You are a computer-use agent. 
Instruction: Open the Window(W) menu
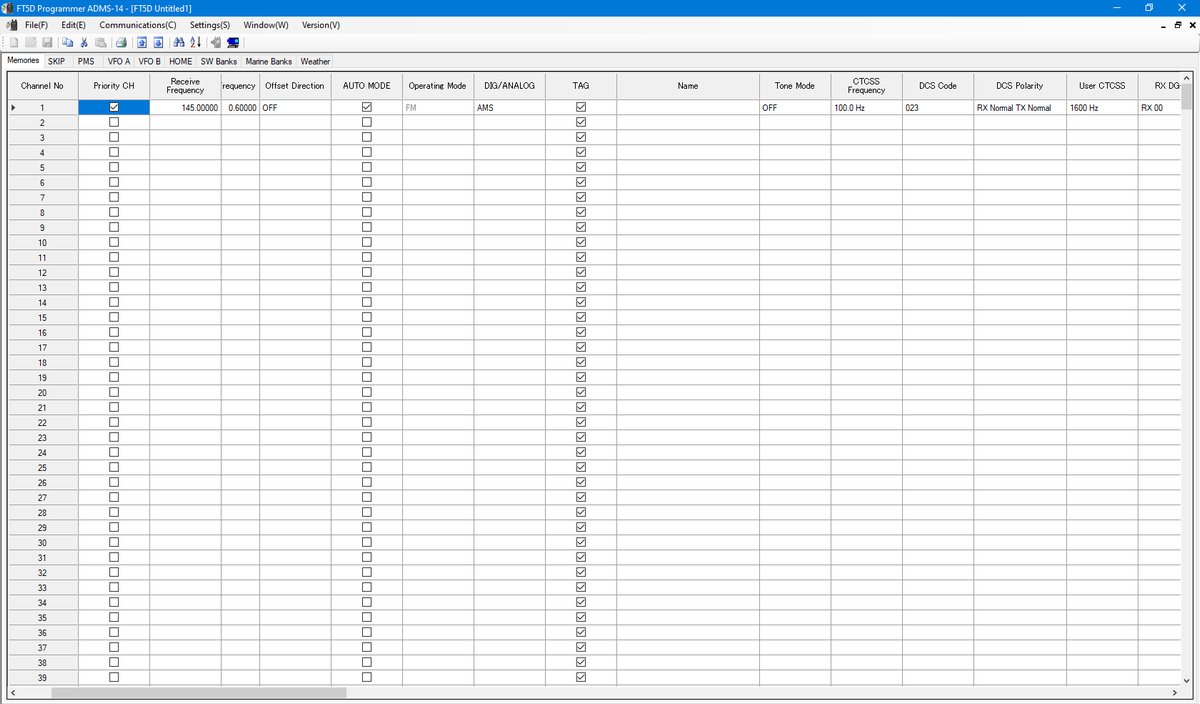266,25
